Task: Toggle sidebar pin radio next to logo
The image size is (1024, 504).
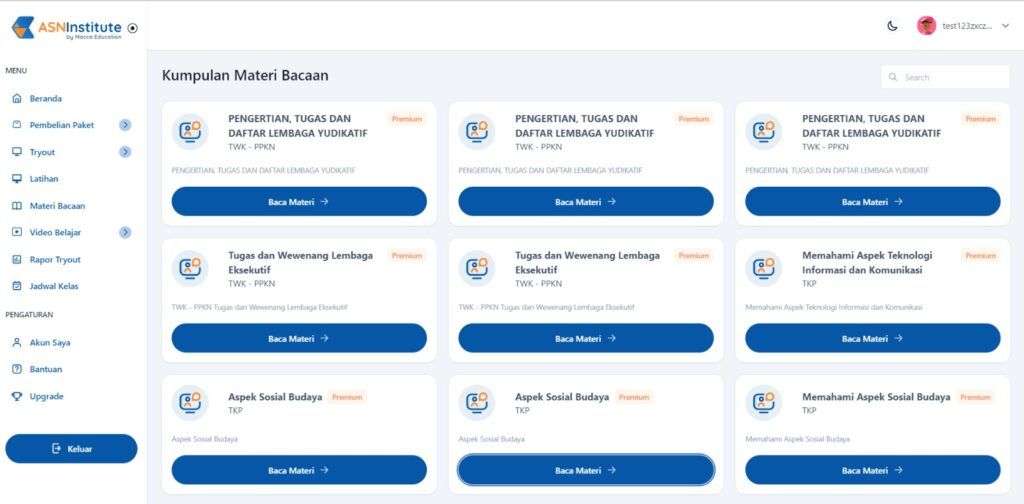Action: coord(134,28)
